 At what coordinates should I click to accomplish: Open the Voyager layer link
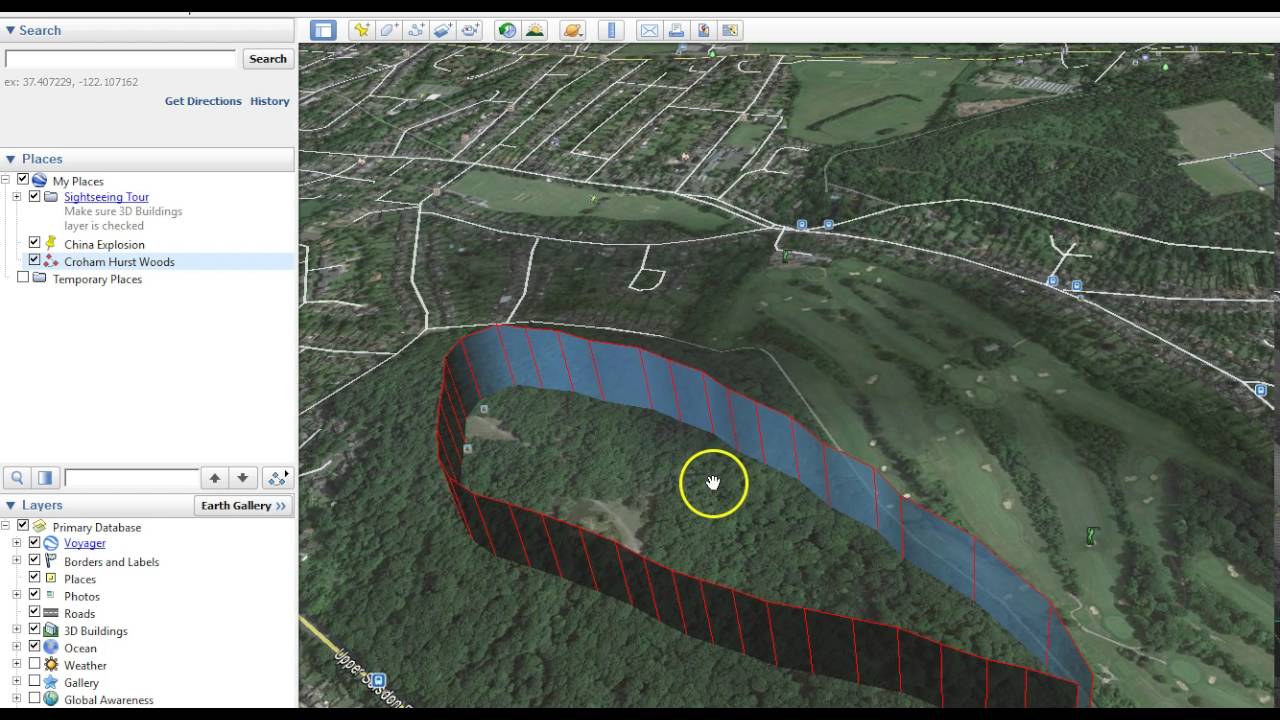[84, 543]
